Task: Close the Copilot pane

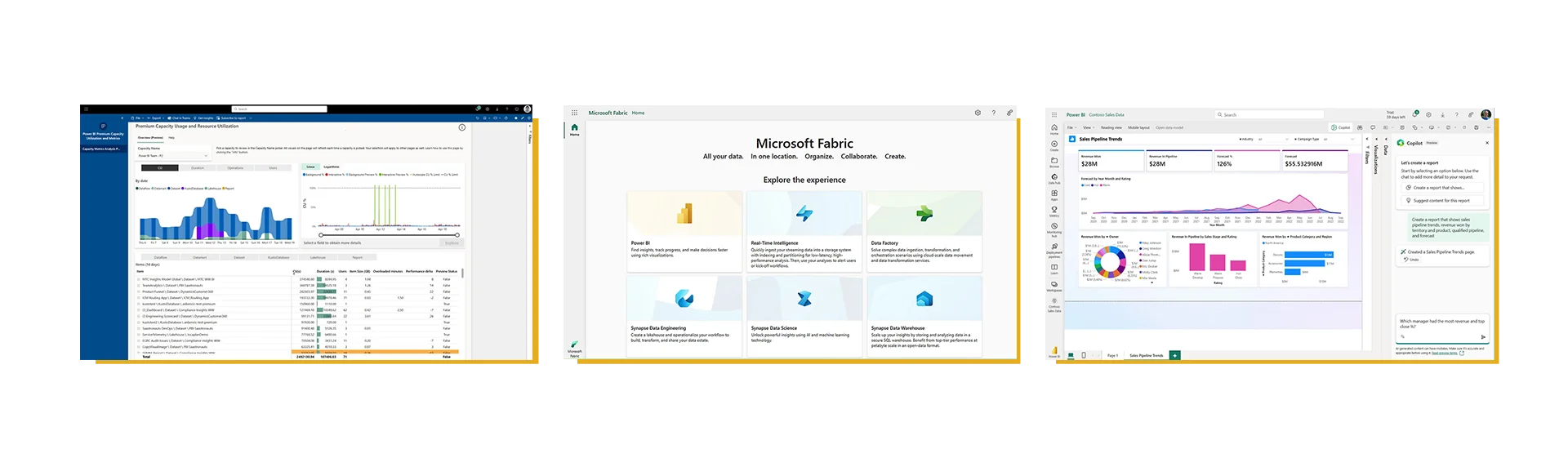Action: point(1487,143)
